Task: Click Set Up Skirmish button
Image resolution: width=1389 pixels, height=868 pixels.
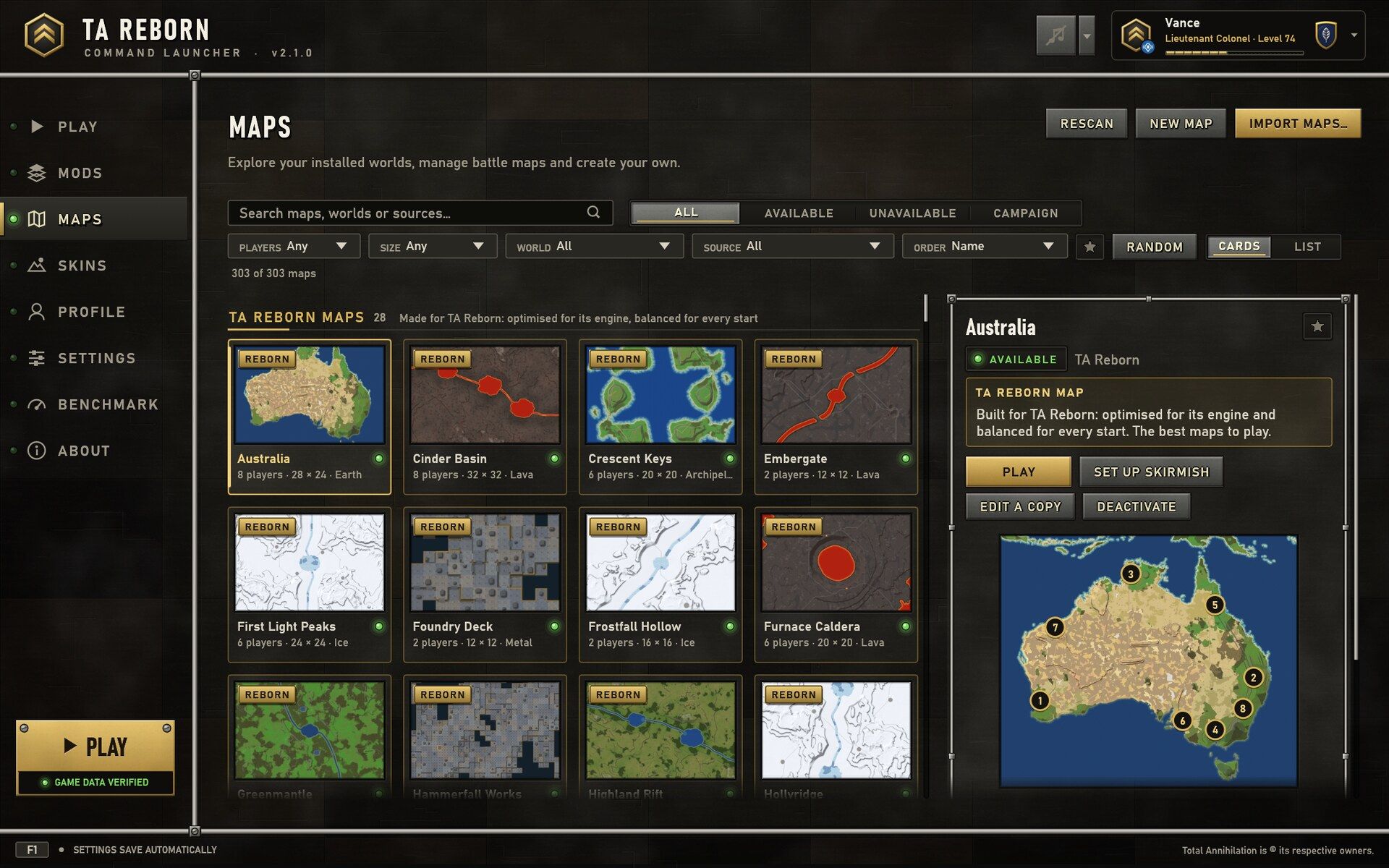Action: click(x=1151, y=472)
